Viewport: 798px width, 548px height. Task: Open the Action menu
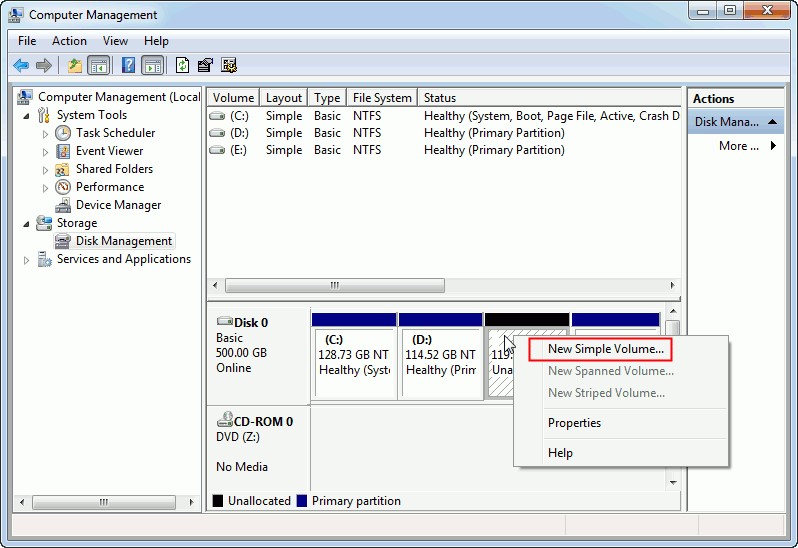[69, 41]
